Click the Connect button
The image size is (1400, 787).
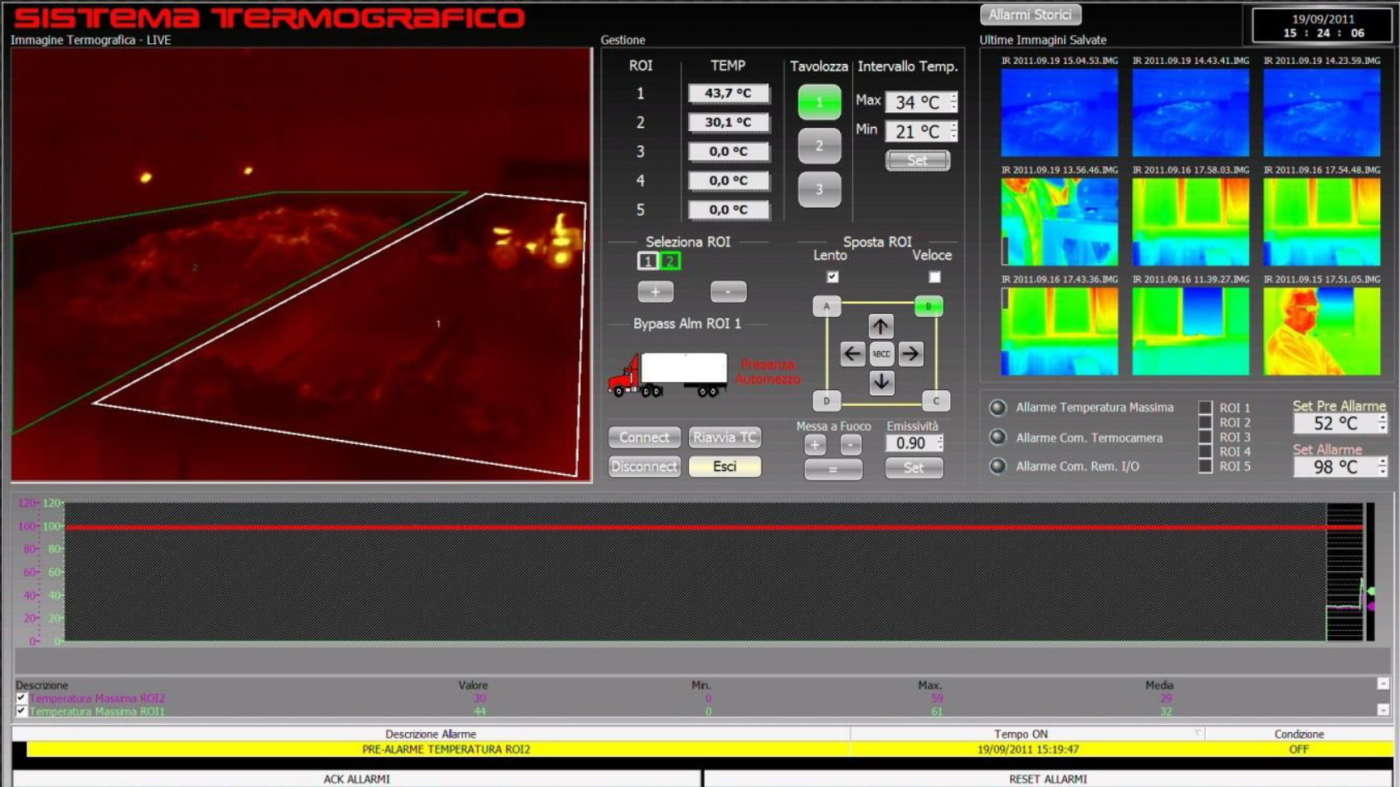(645, 437)
